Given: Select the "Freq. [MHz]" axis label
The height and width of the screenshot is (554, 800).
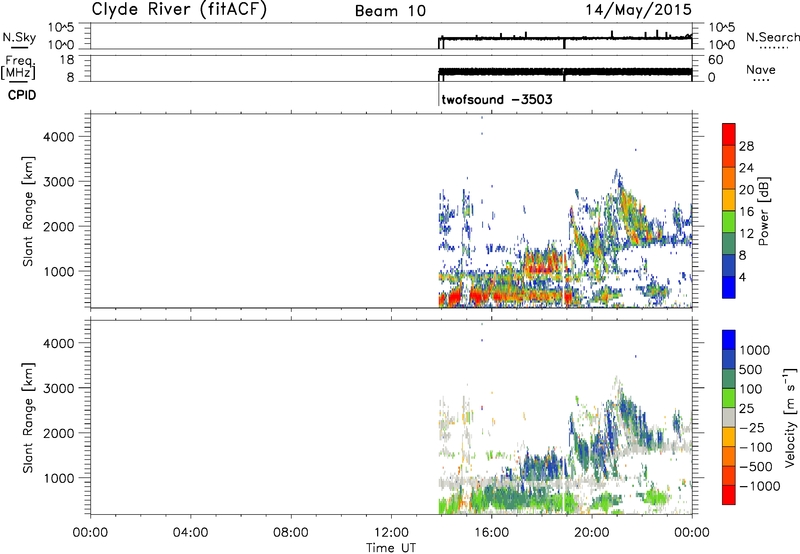Looking at the screenshot, I should click(19, 67).
